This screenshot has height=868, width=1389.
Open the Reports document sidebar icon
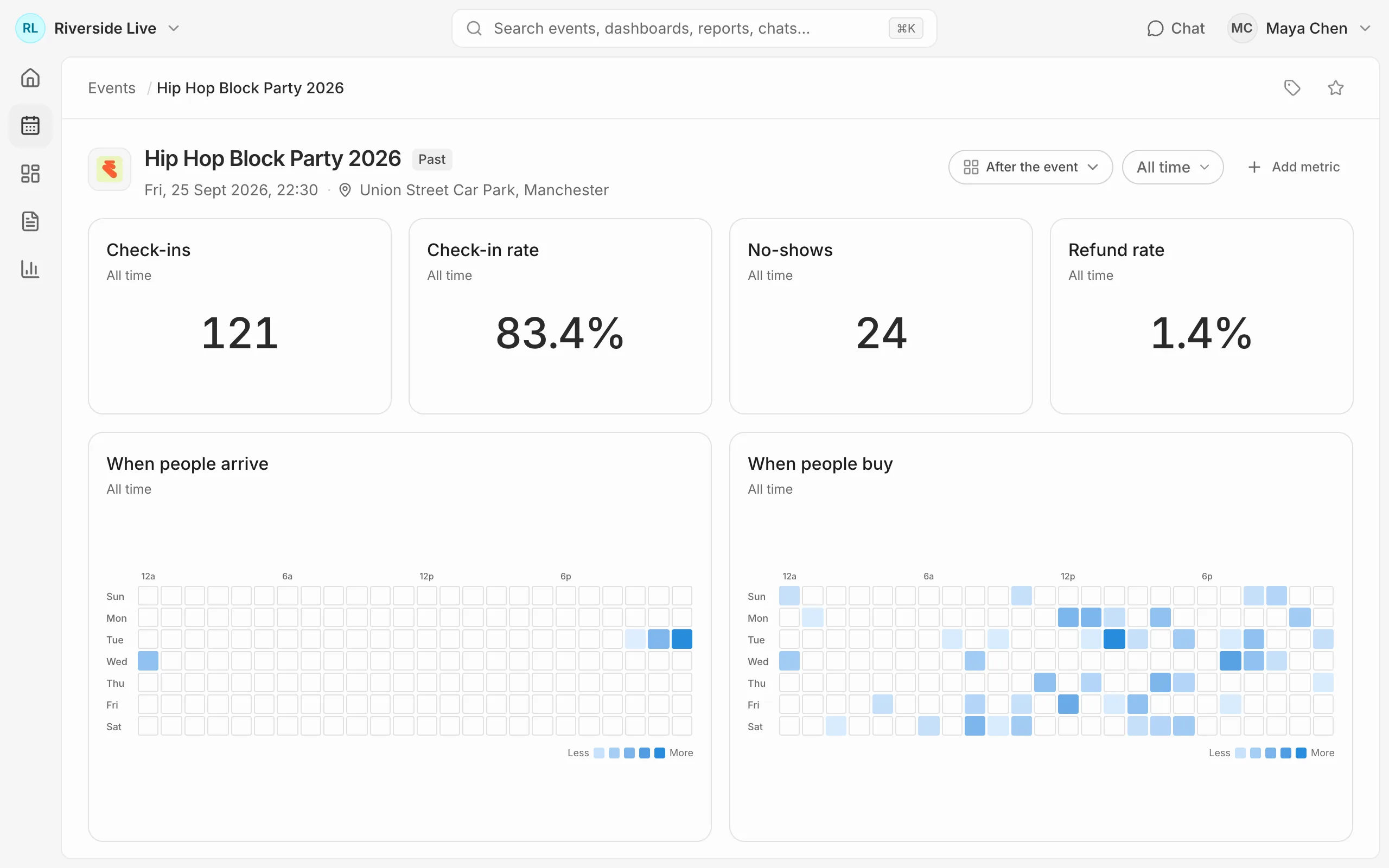coord(30,221)
